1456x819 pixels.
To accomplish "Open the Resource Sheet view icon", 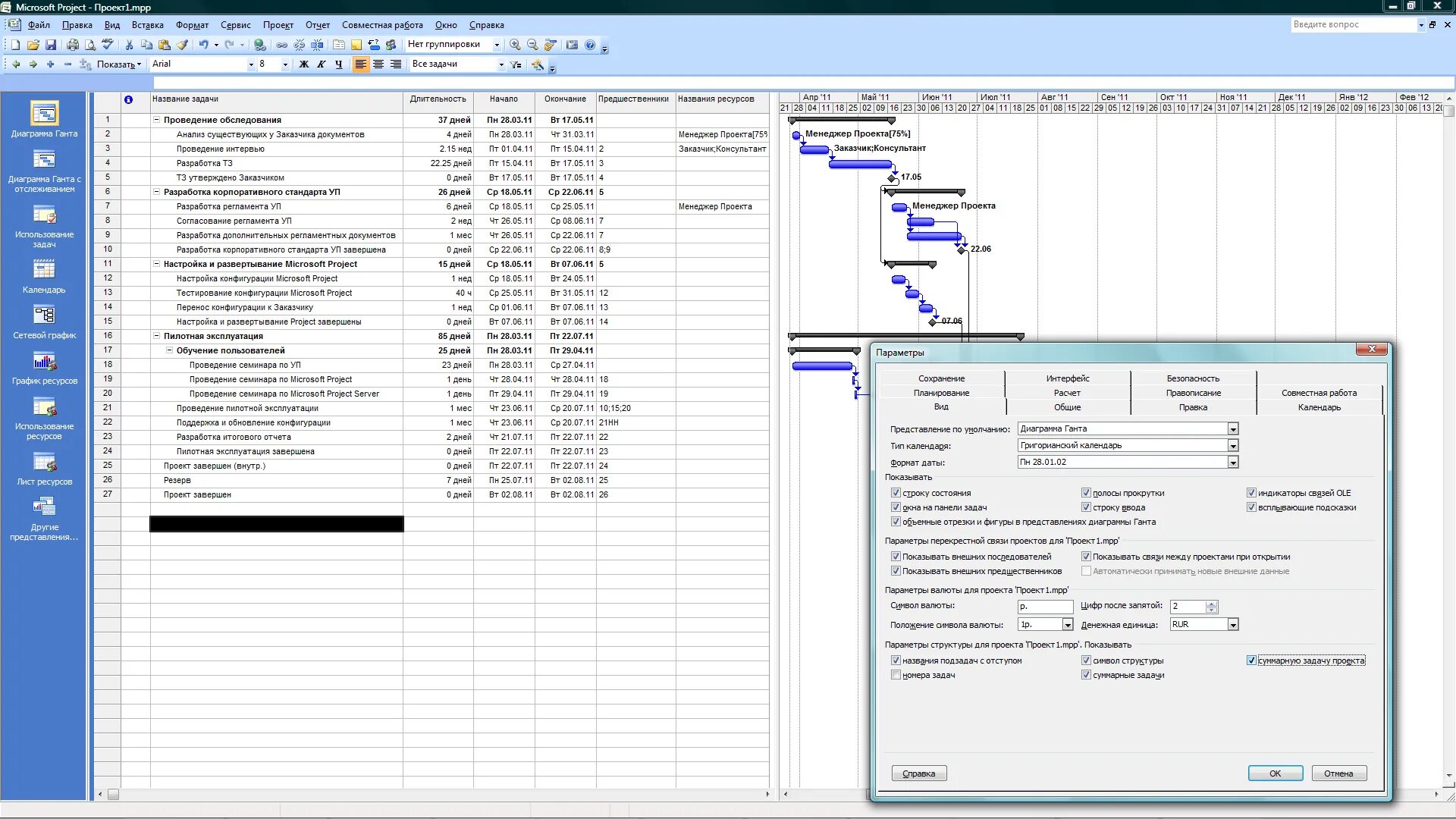I will pyautogui.click(x=44, y=462).
